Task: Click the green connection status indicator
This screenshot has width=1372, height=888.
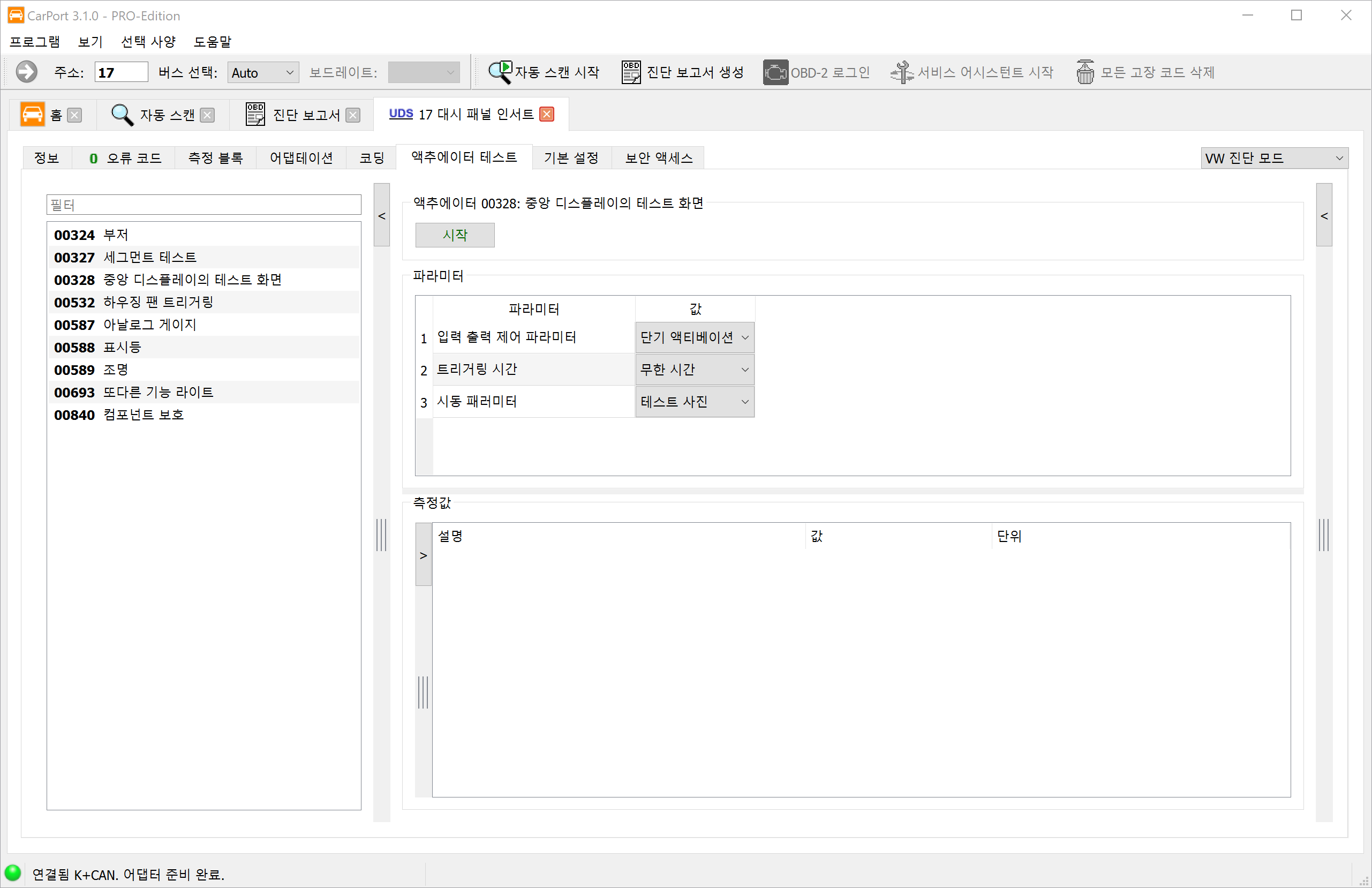Action: [14, 872]
